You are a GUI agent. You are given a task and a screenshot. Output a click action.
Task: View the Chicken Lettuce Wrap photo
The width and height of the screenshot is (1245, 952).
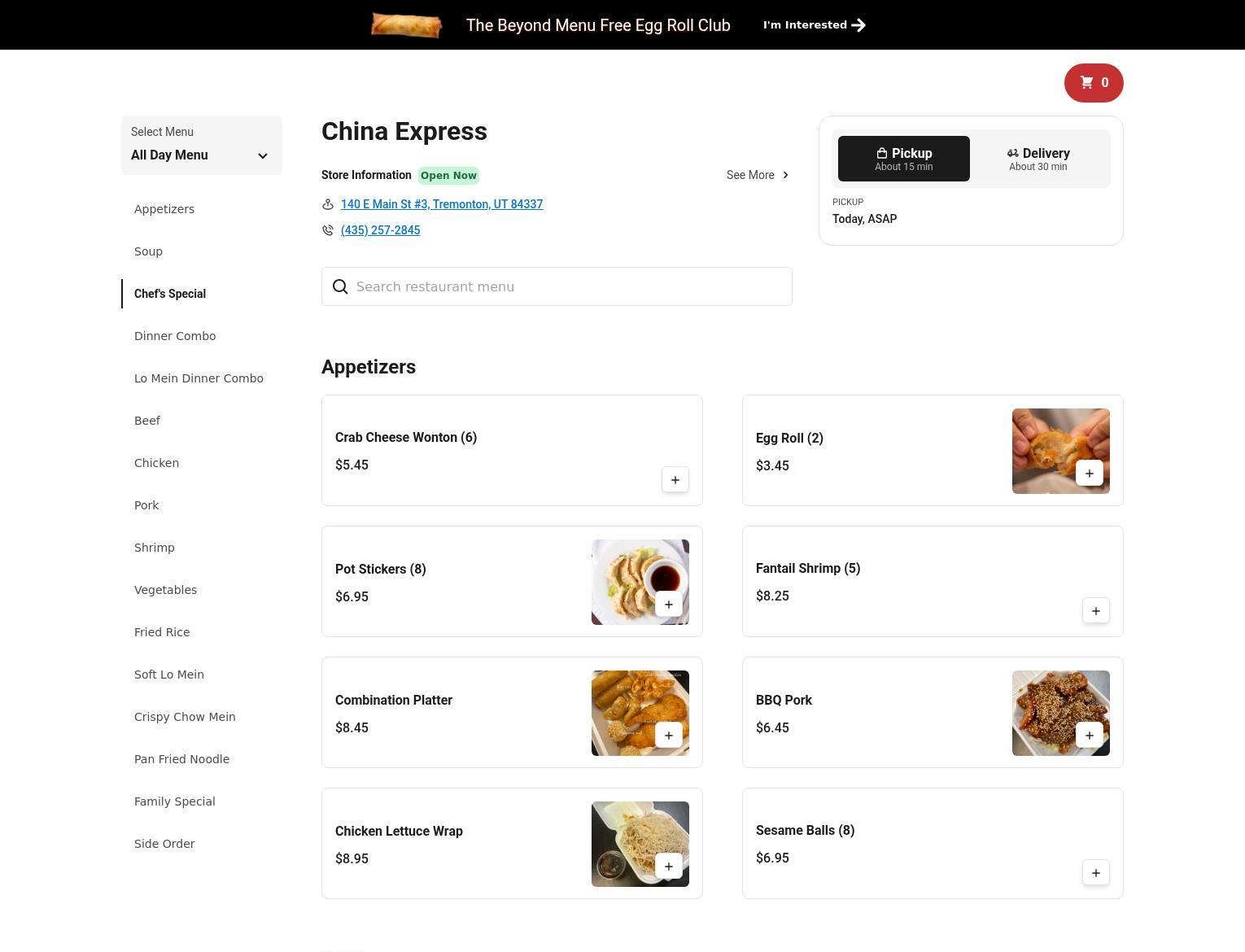[x=640, y=844]
